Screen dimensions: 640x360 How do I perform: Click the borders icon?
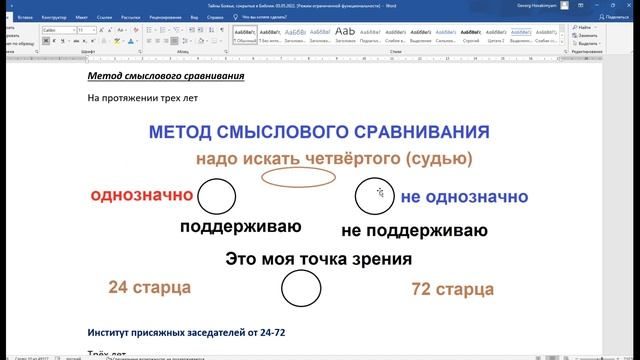click(214, 41)
